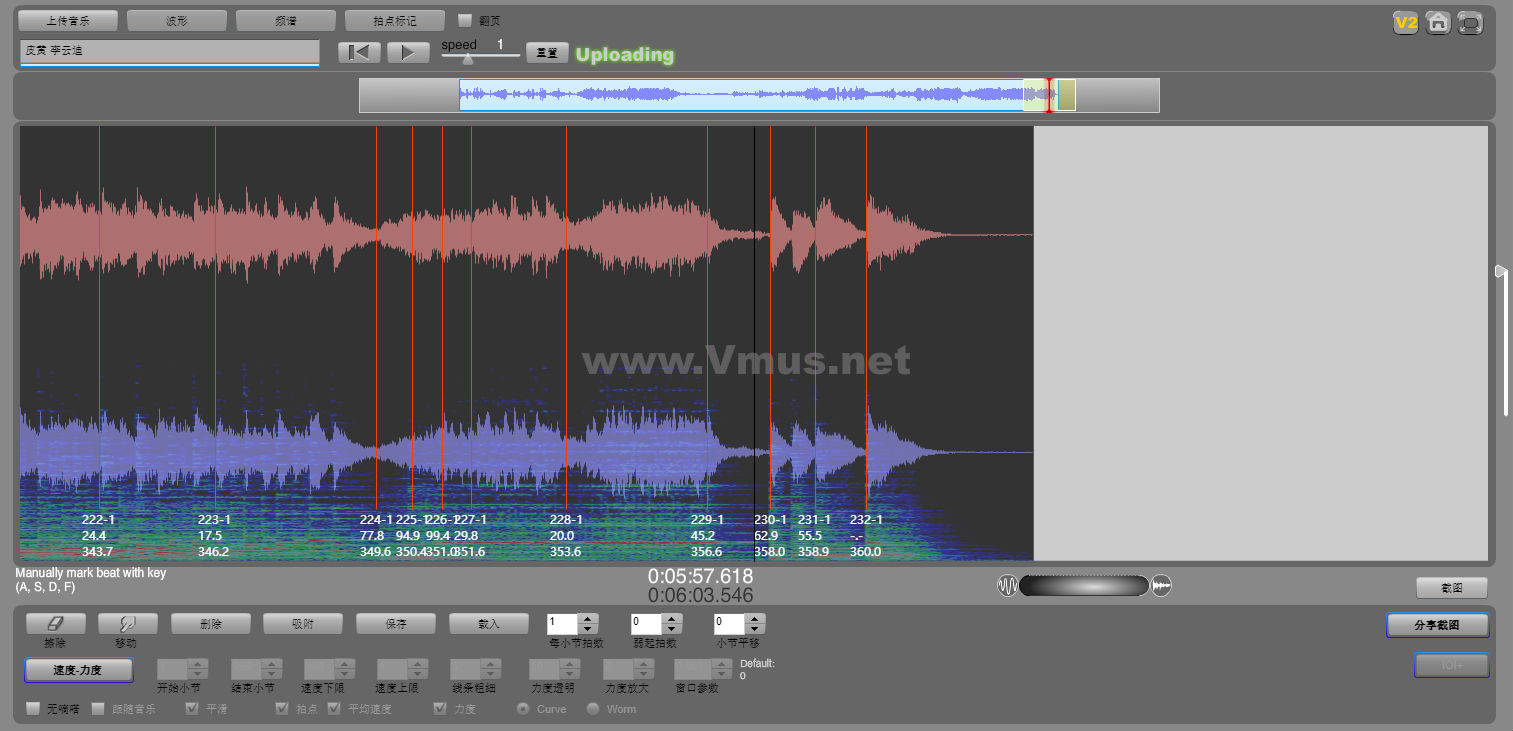Viewport: 1513px width, 731px height.
Task: Click the 开始小节 stepper arrows
Action: pyautogui.click(x=198, y=669)
